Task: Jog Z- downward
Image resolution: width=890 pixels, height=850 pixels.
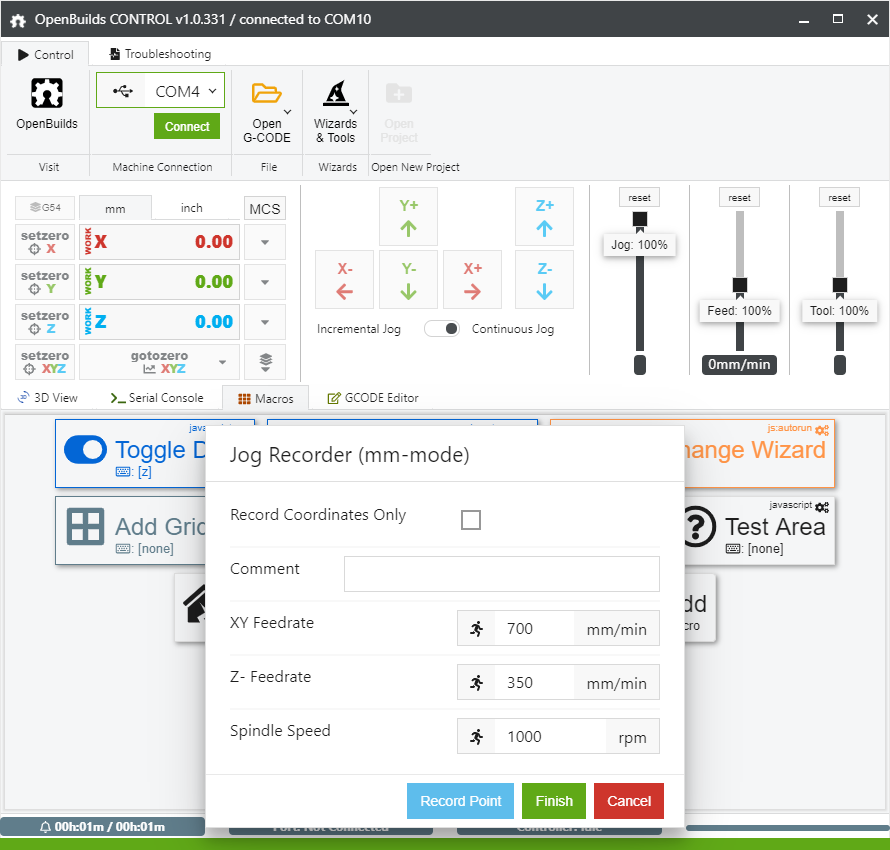Action: click(544, 280)
